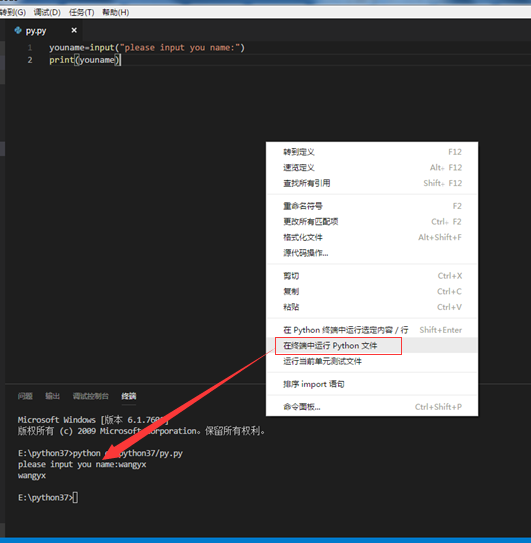
Task: Switch to the 终端 panel tab
Action: coord(129,396)
